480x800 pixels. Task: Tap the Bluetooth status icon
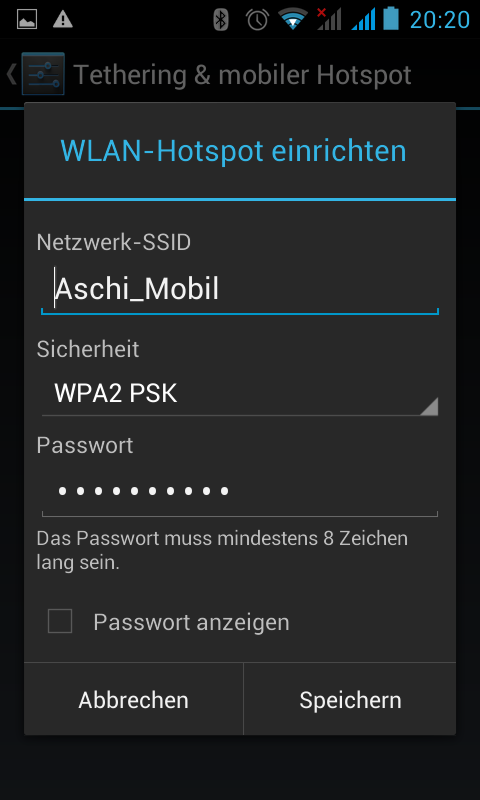pos(221,19)
